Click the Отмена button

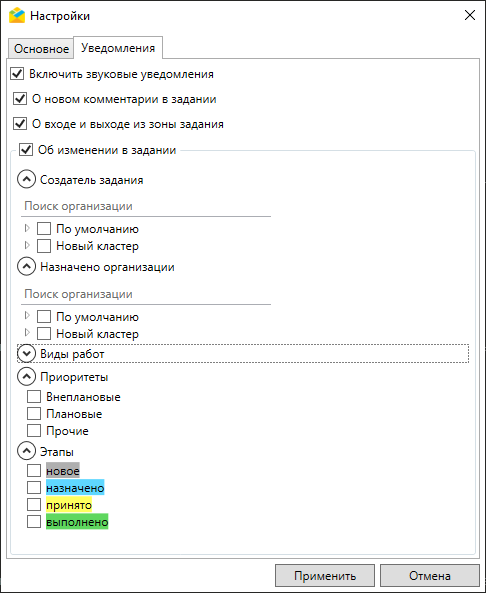(x=430, y=576)
